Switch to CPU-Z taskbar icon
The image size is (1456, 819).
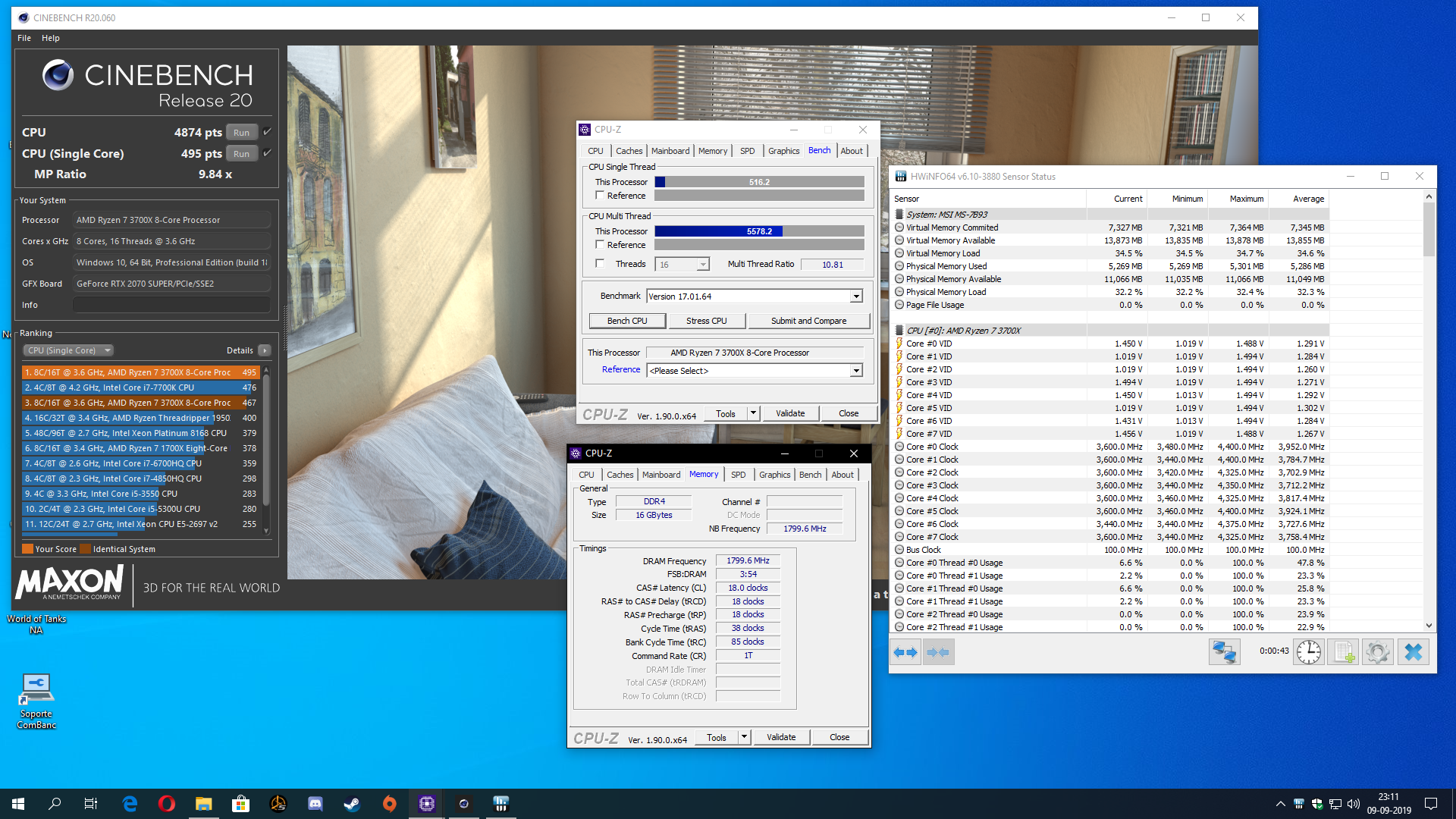(x=427, y=804)
